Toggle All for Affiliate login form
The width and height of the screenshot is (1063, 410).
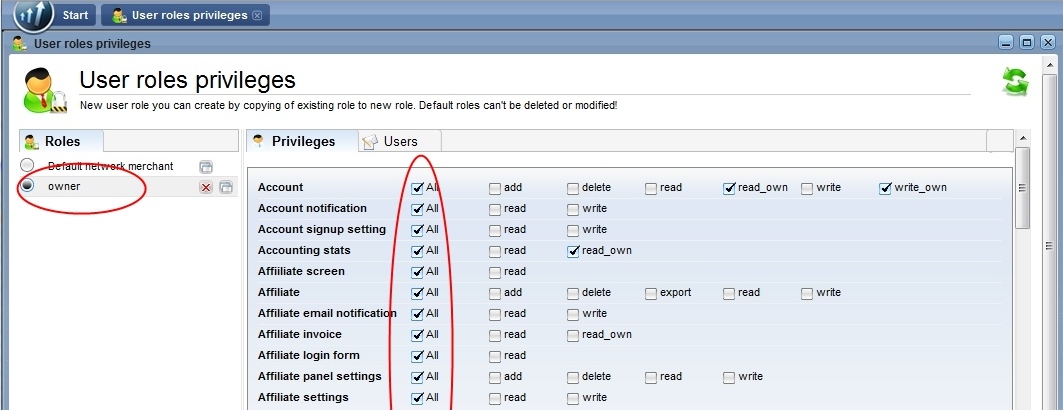coord(418,356)
